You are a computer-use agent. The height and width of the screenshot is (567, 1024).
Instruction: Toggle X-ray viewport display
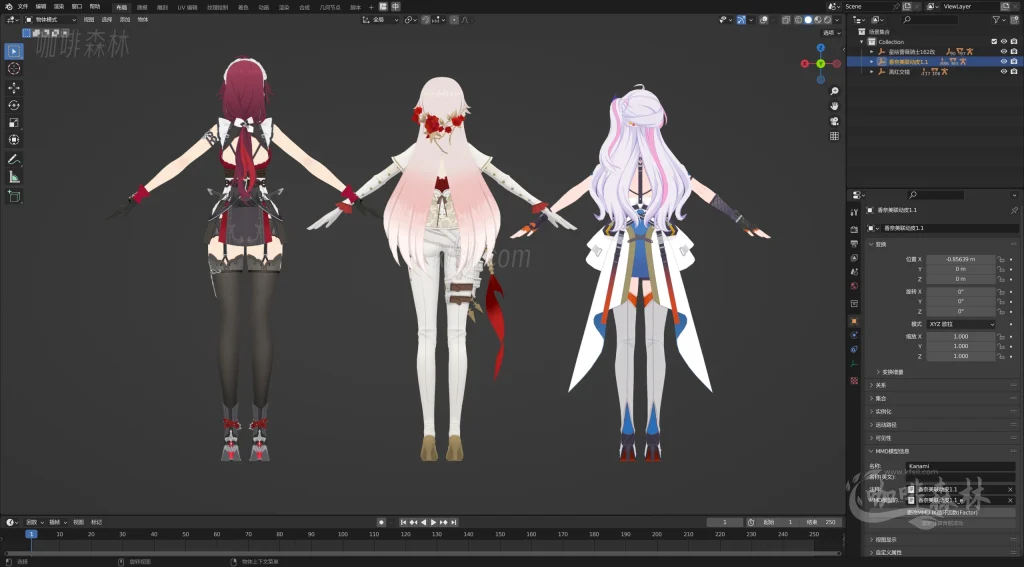pyautogui.click(x=786, y=20)
